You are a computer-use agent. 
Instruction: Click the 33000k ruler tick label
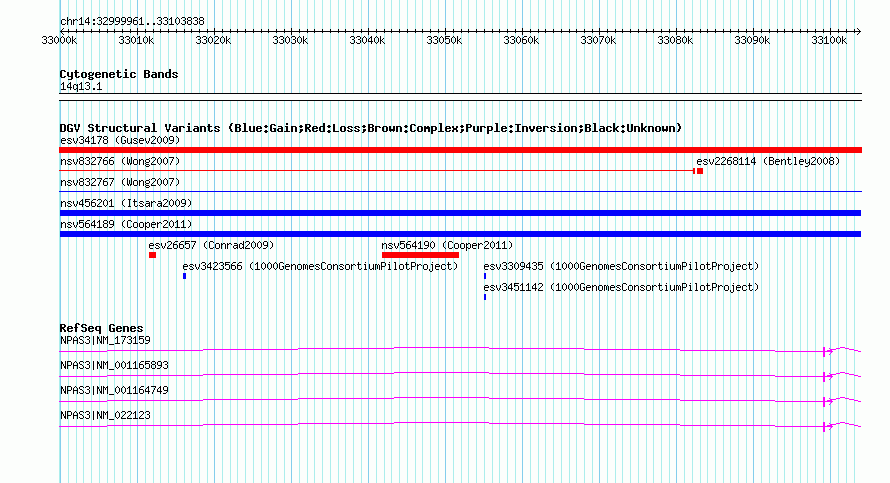click(59, 40)
